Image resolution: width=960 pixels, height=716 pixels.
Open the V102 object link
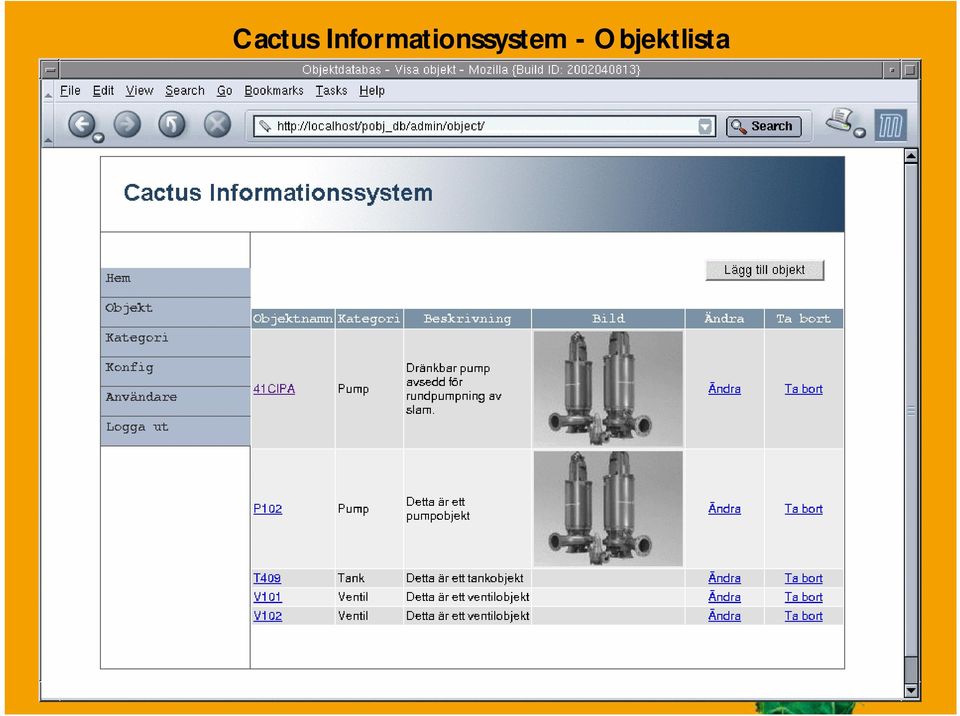click(268, 616)
